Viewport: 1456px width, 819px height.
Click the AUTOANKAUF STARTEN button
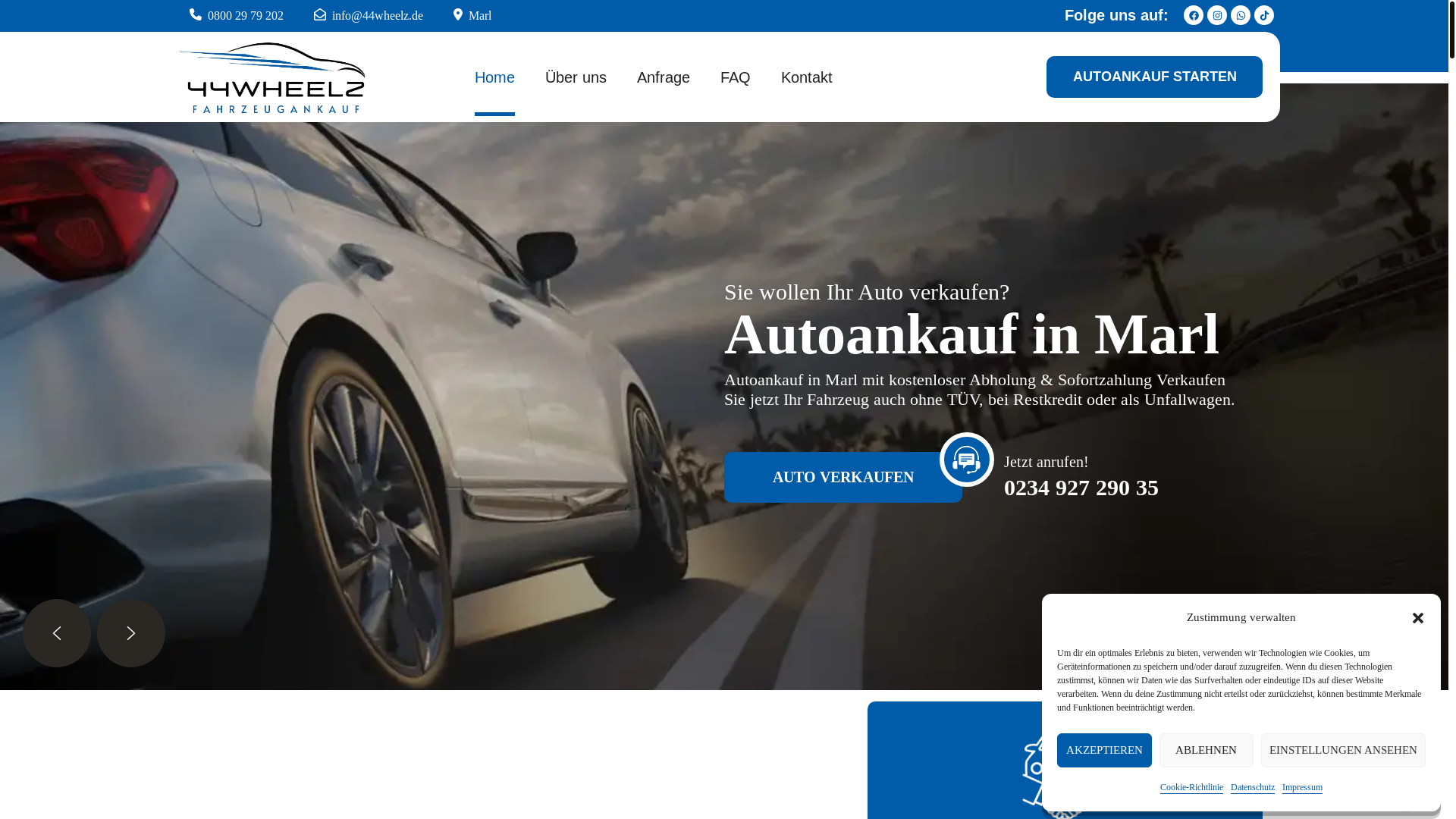[1154, 77]
